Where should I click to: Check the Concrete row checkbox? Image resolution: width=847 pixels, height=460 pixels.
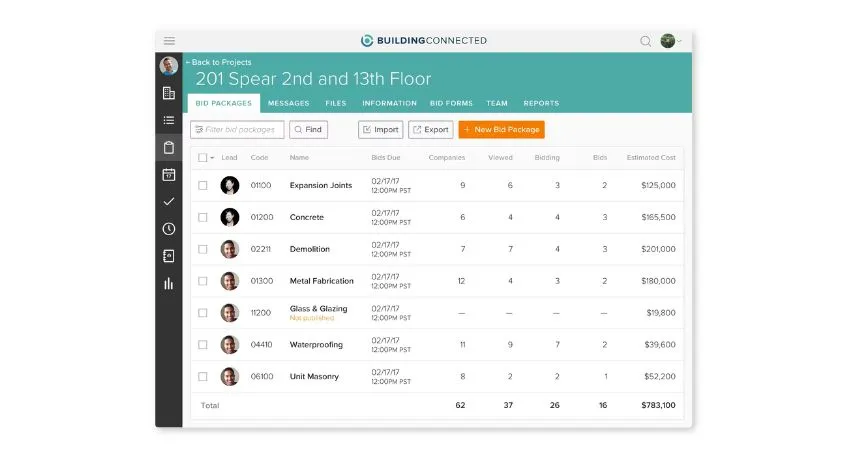tap(203, 217)
